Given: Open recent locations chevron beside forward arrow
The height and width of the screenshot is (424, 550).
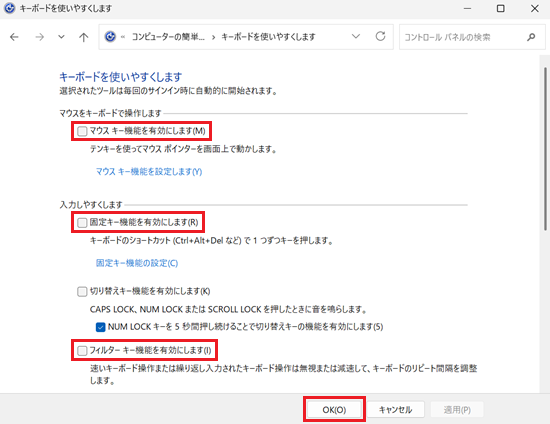Looking at the screenshot, I should pyautogui.click(x=61, y=37).
